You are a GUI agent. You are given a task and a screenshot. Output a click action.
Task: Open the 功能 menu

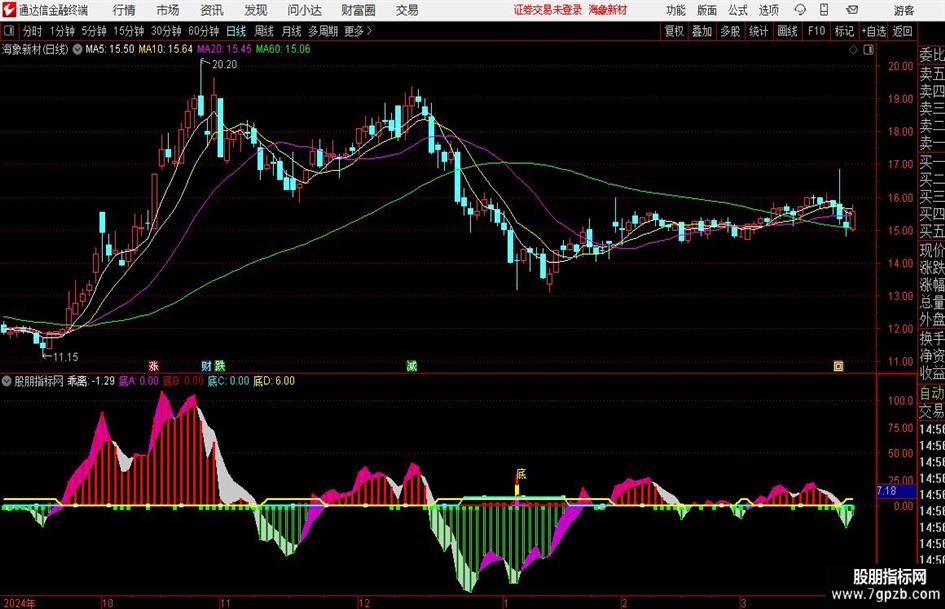[x=676, y=10]
